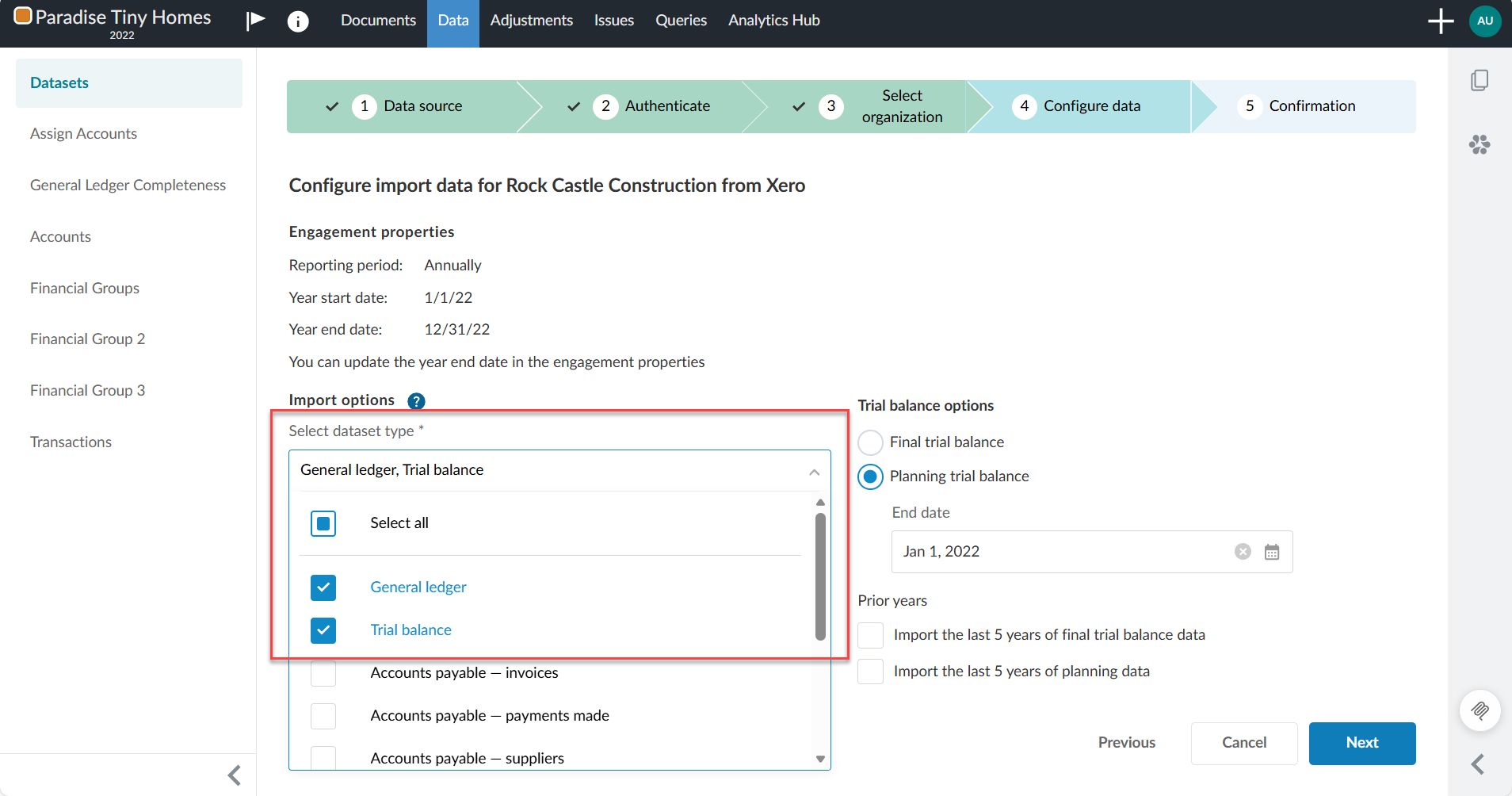Uncheck the General ledger checkbox
The width and height of the screenshot is (1512, 796).
coord(323,587)
